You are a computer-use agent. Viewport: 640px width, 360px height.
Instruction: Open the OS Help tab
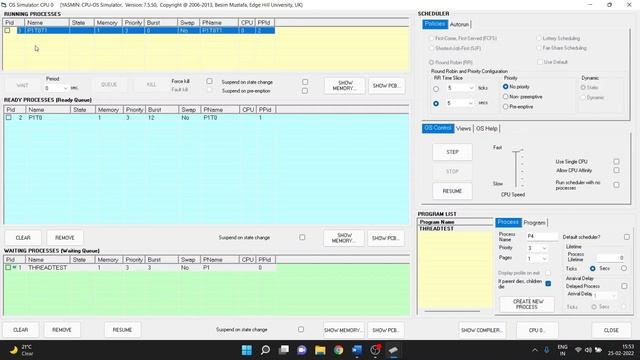pyautogui.click(x=487, y=129)
